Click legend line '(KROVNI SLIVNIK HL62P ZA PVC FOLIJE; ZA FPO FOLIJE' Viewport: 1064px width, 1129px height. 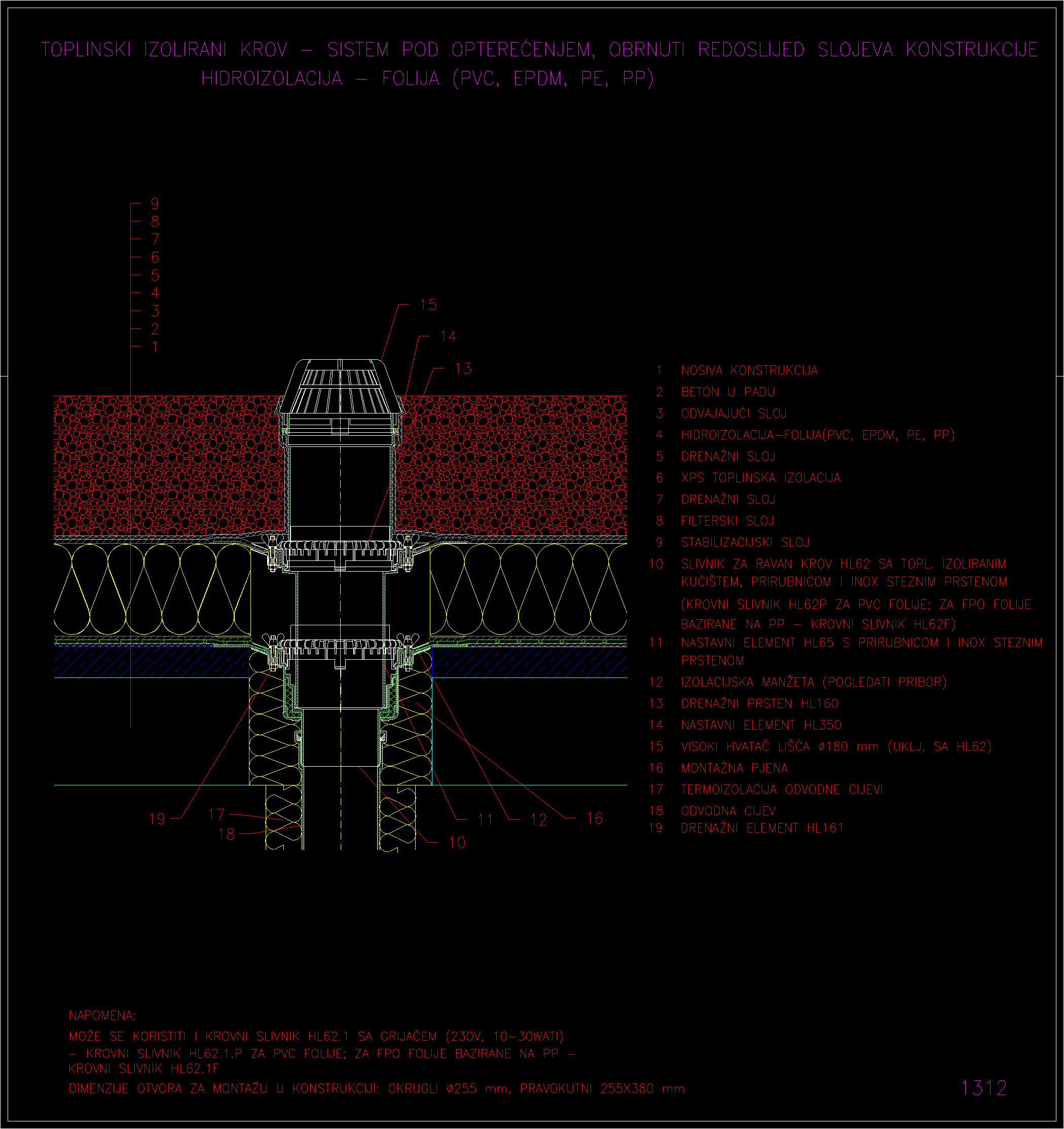coord(856,605)
